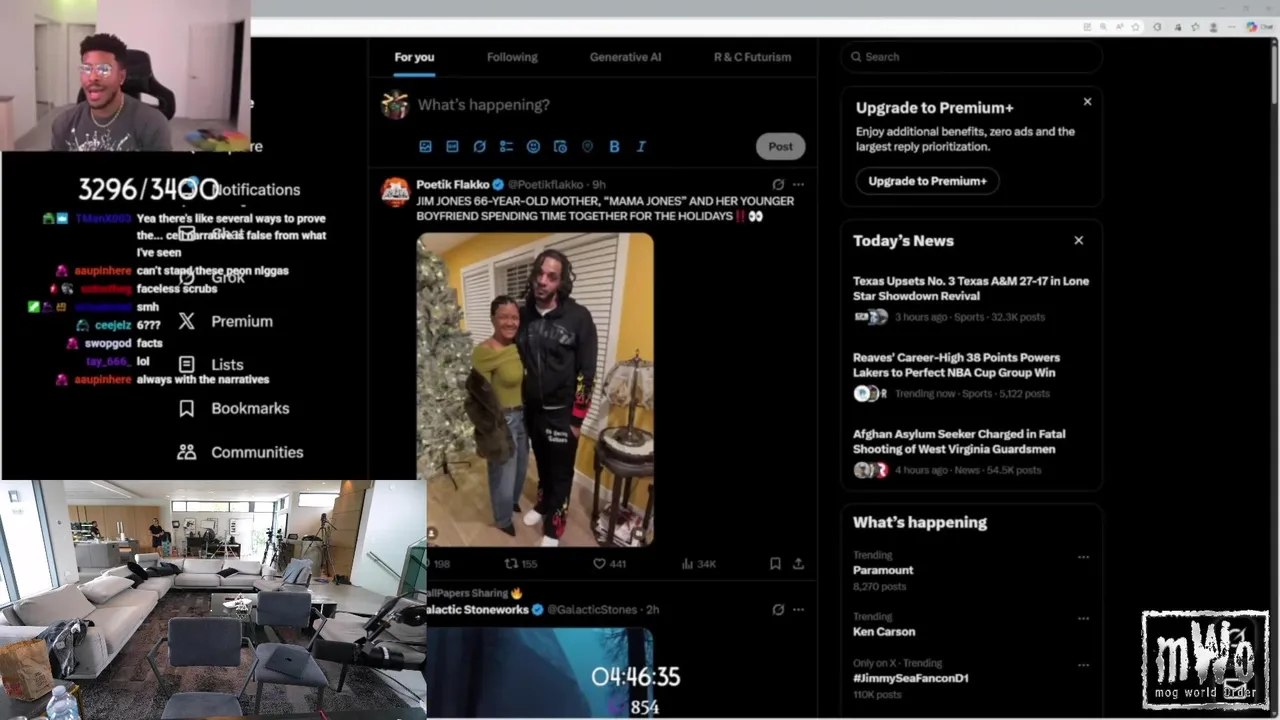Repost the Poetik Flakko tweet

coord(520,564)
